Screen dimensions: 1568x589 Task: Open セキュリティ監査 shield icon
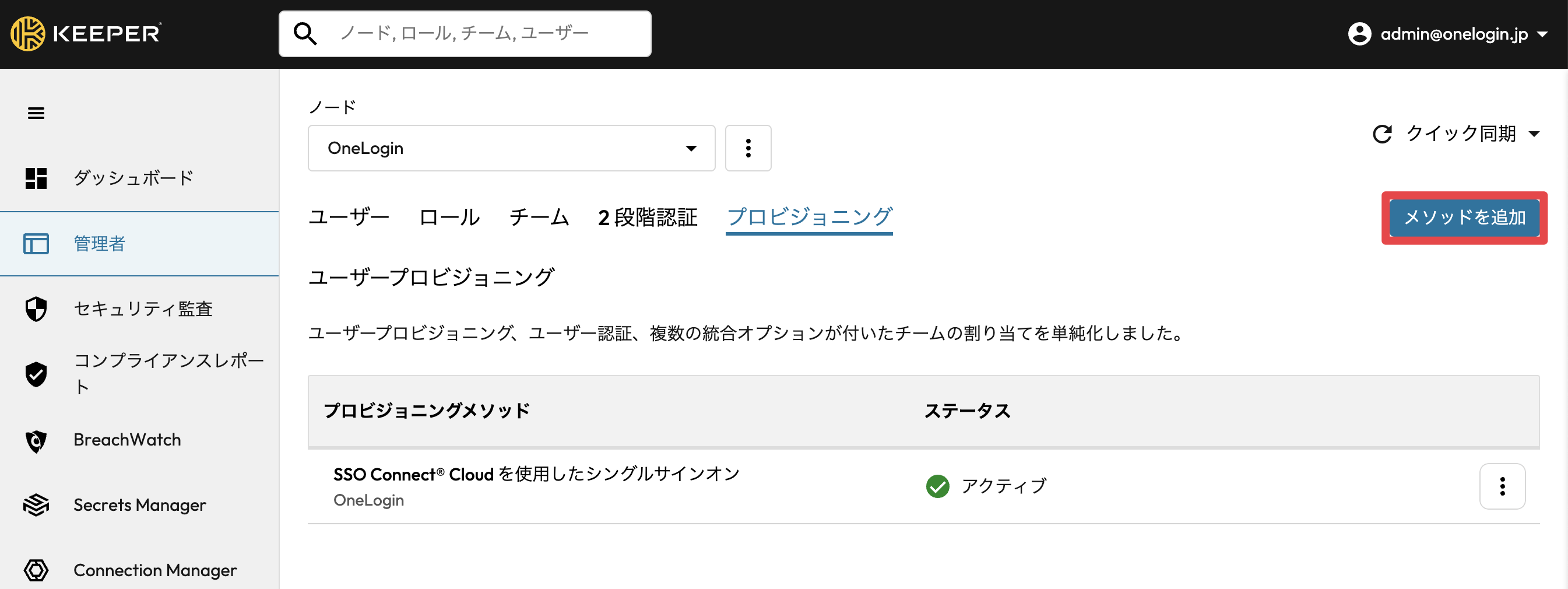coord(36,309)
